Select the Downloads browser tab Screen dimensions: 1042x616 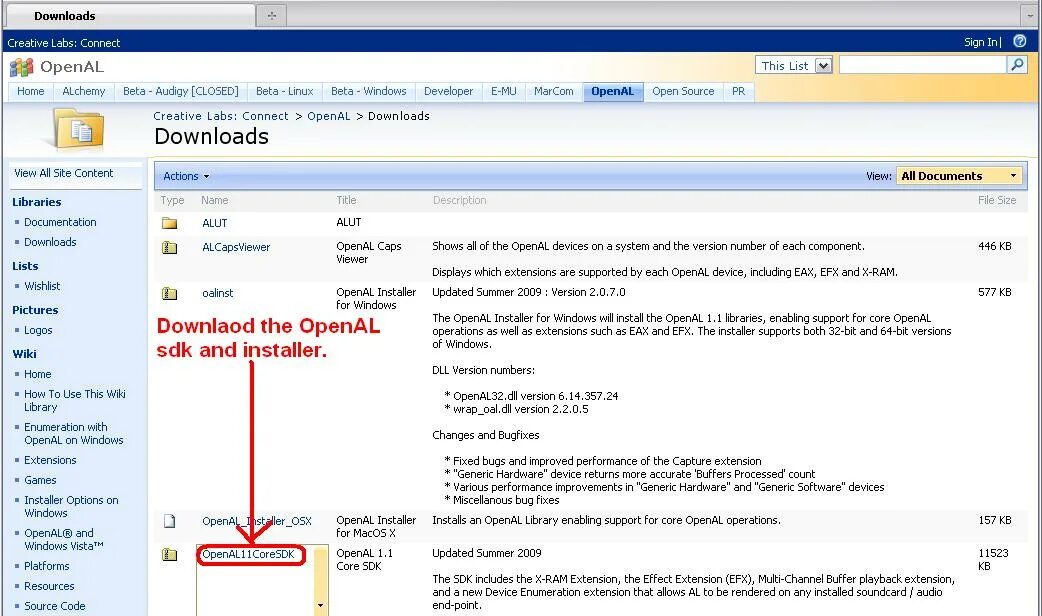[130, 15]
